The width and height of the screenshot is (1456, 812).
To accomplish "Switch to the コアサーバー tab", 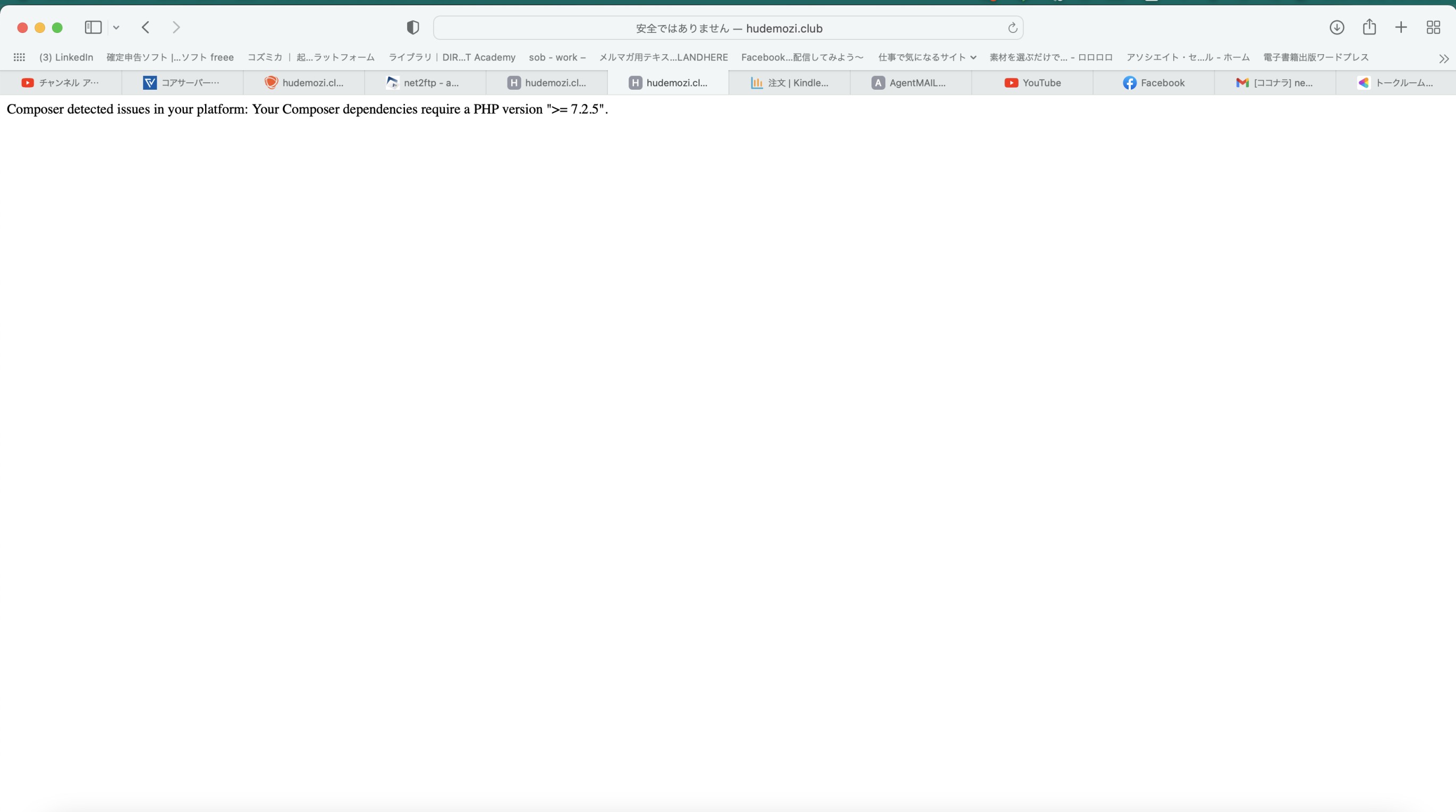I will (x=182, y=82).
